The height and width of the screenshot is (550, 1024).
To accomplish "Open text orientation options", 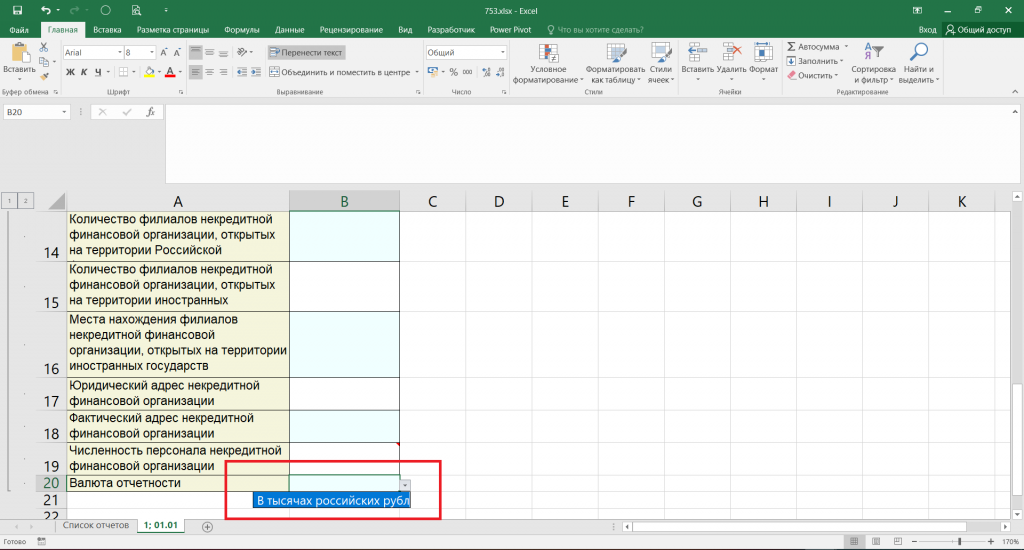I will (244, 52).
